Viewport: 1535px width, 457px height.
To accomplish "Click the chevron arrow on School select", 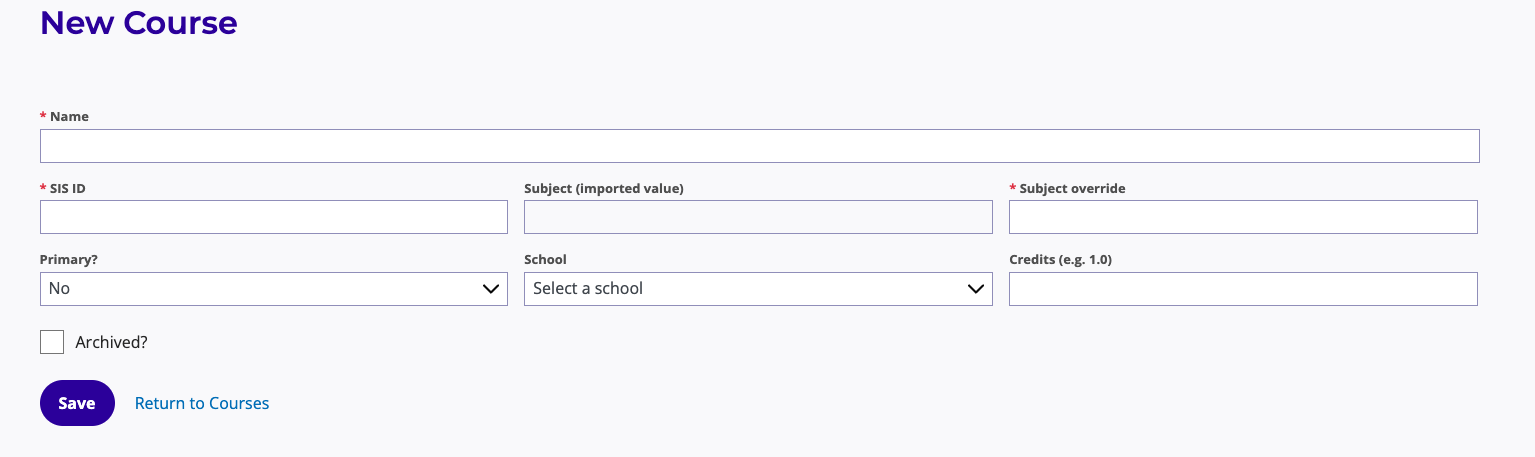I will 976,289.
